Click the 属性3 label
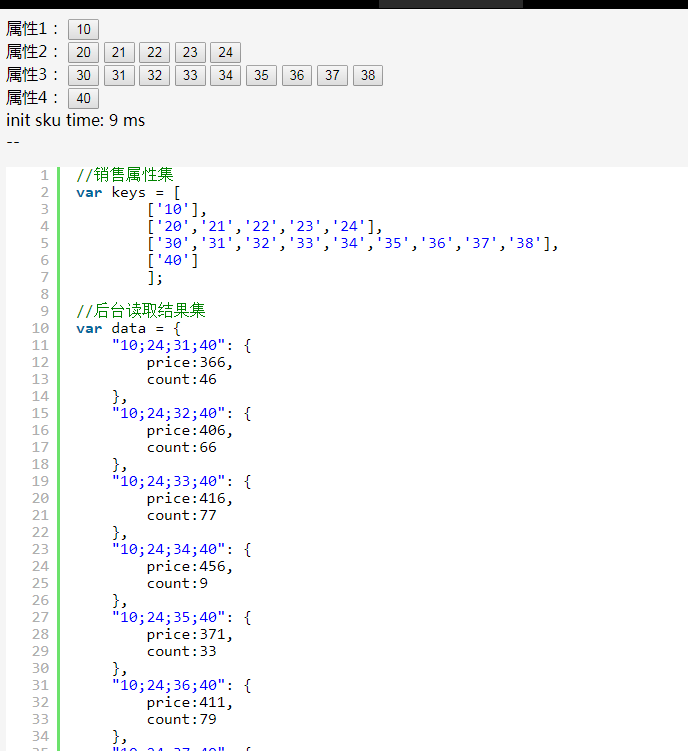Image resolution: width=688 pixels, height=751 pixels. (x=32, y=75)
